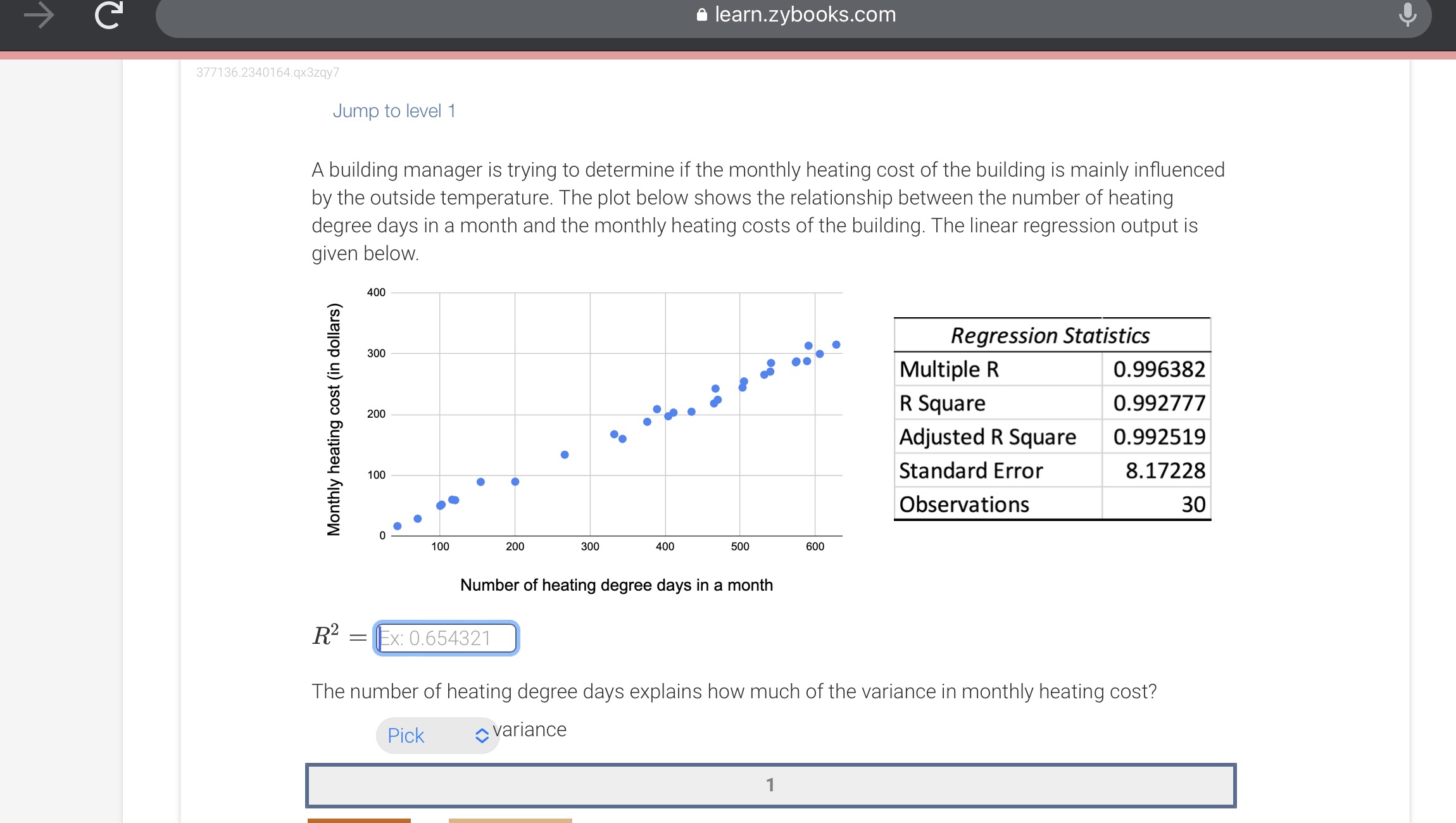Click the up-down chevron on Pick selector
1456x823 pixels.
point(482,736)
